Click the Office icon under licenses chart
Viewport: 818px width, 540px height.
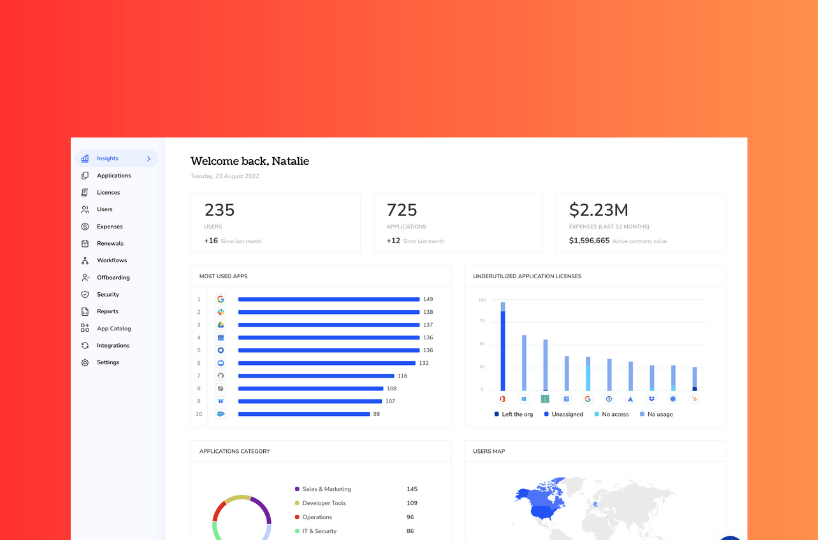(x=502, y=398)
